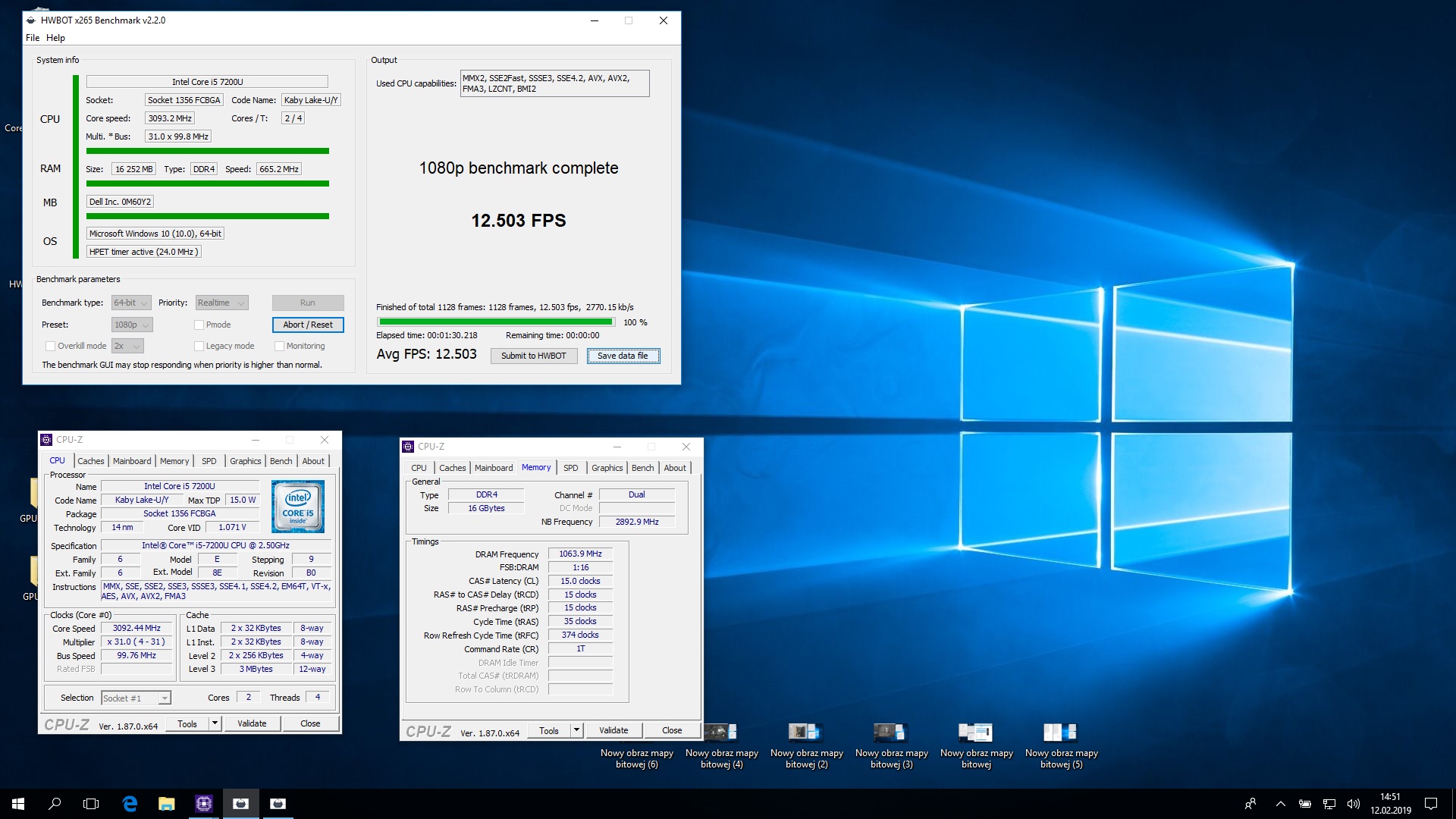Open People icon in system tray

point(1250,804)
